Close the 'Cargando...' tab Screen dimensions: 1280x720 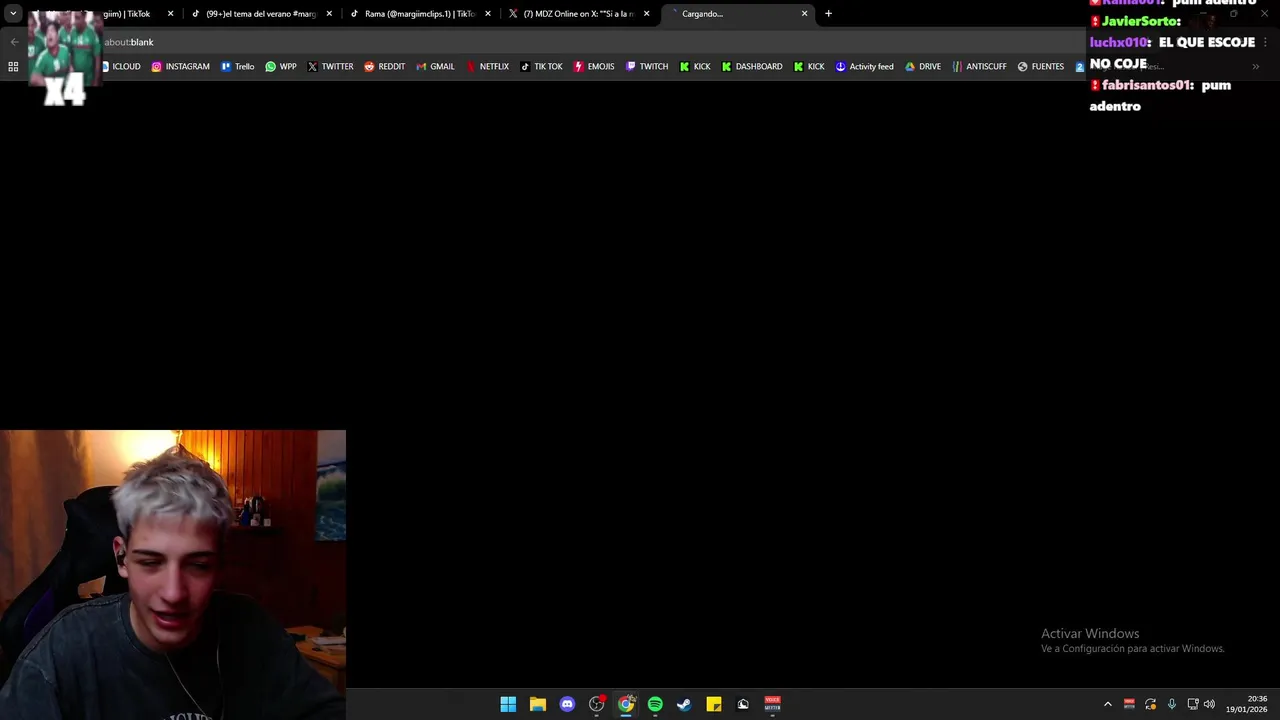(x=804, y=14)
